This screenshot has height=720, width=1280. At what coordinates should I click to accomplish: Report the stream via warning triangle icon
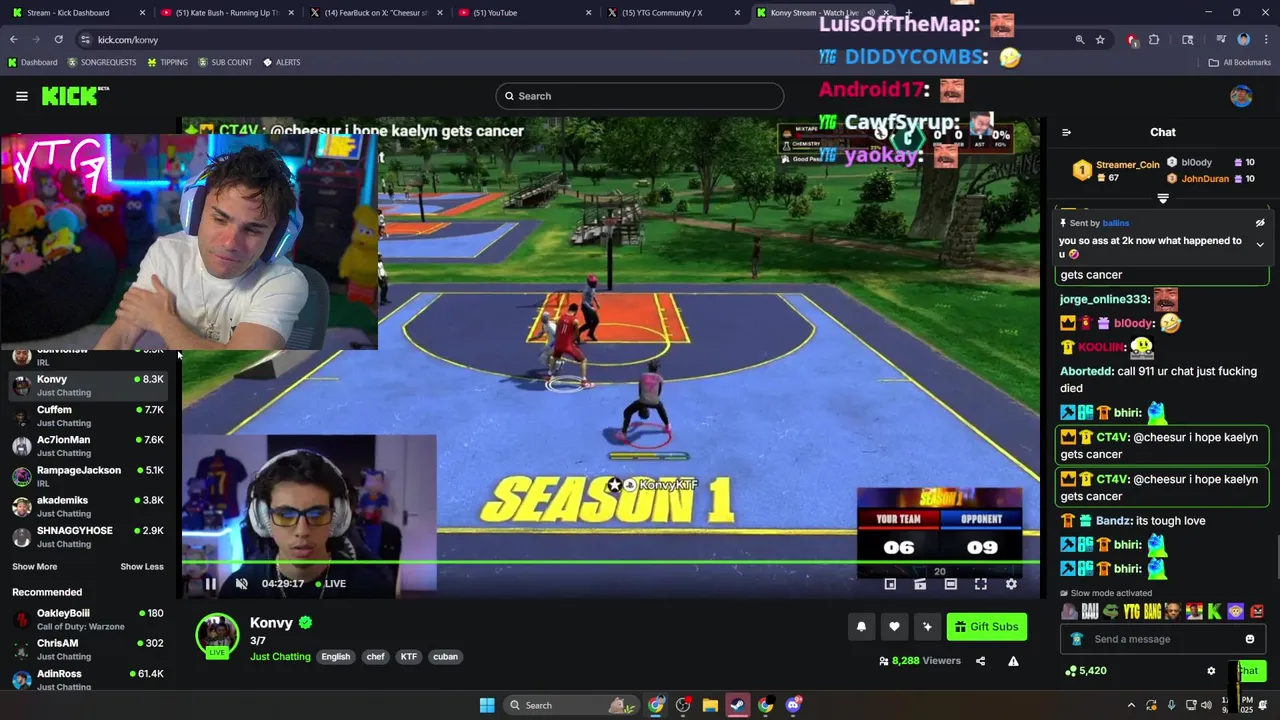click(x=1013, y=661)
